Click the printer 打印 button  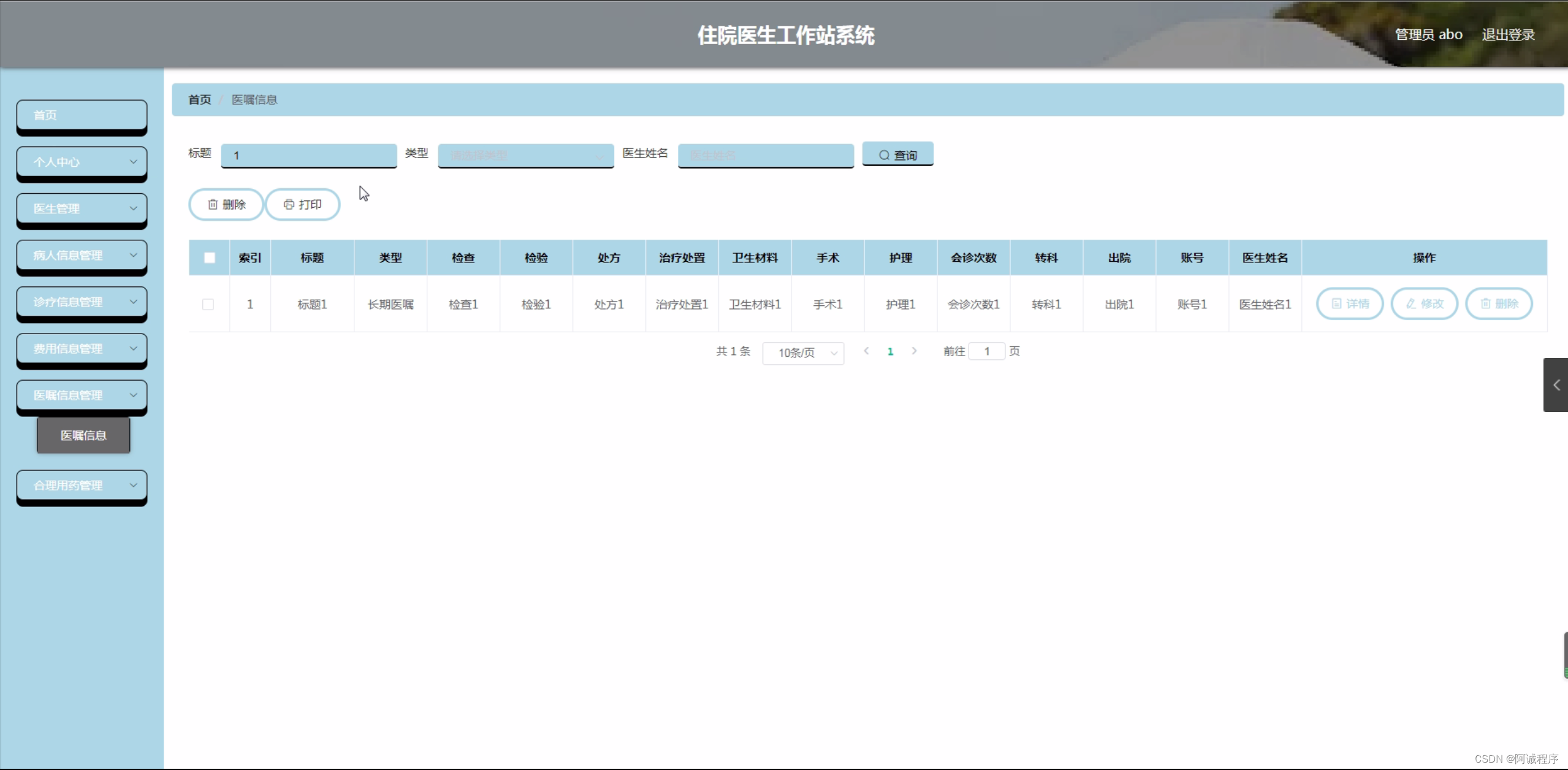(303, 204)
